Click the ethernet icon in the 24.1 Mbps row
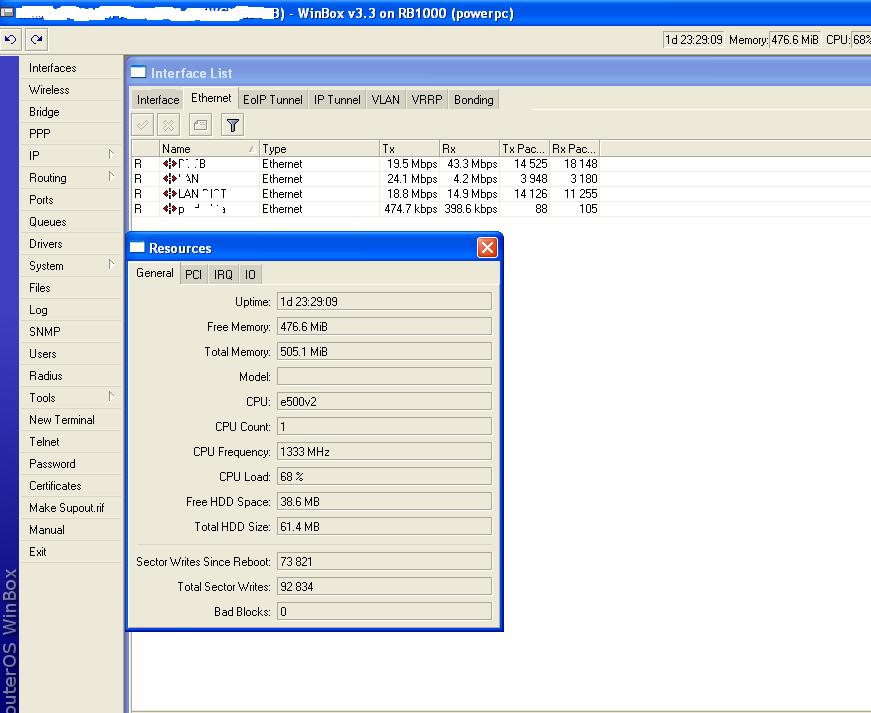This screenshot has height=713, width=871. (170, 179)
